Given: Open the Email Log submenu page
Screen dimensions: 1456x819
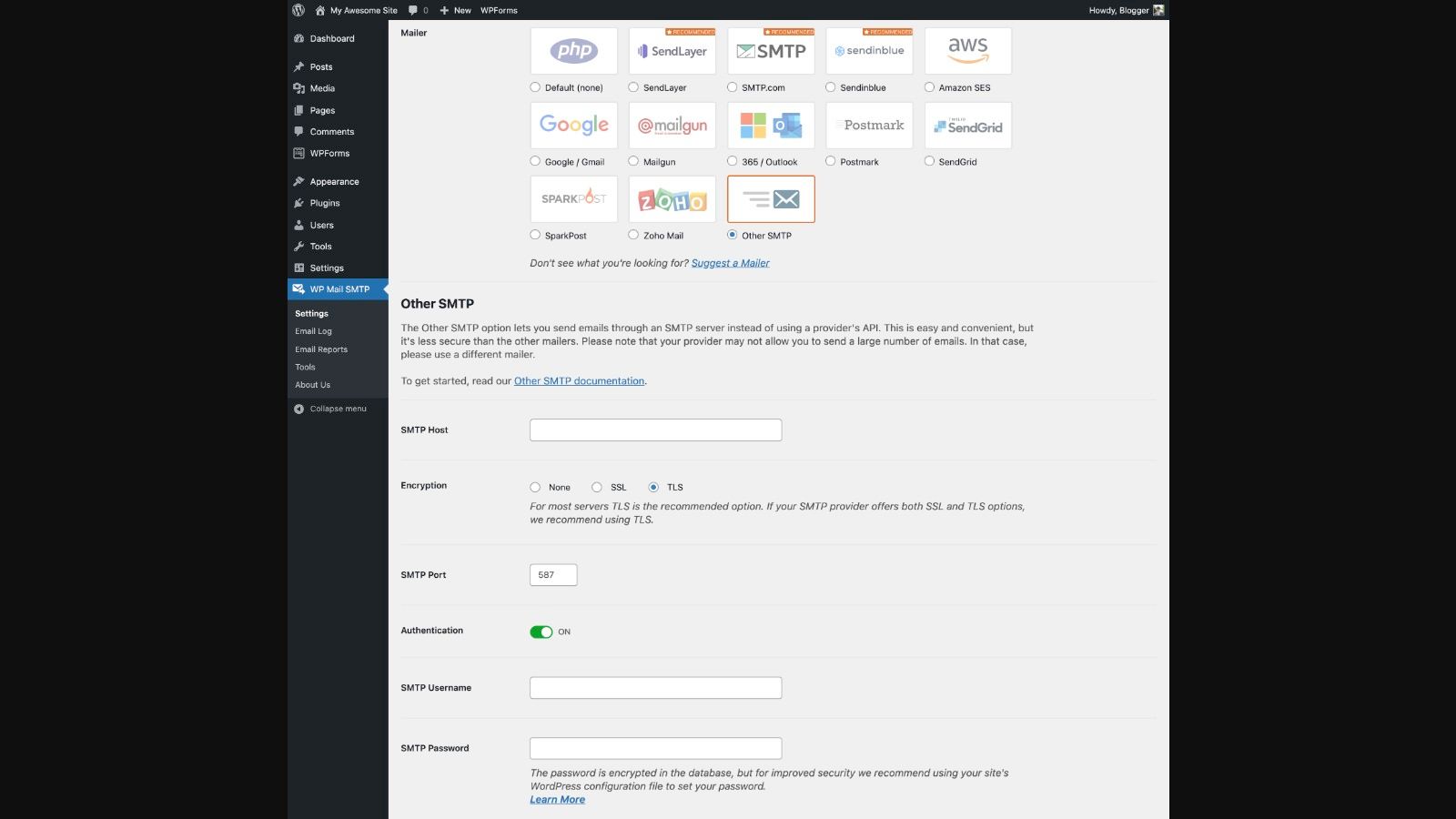Looking at the screenshot, I should click(x=313, y=330).
